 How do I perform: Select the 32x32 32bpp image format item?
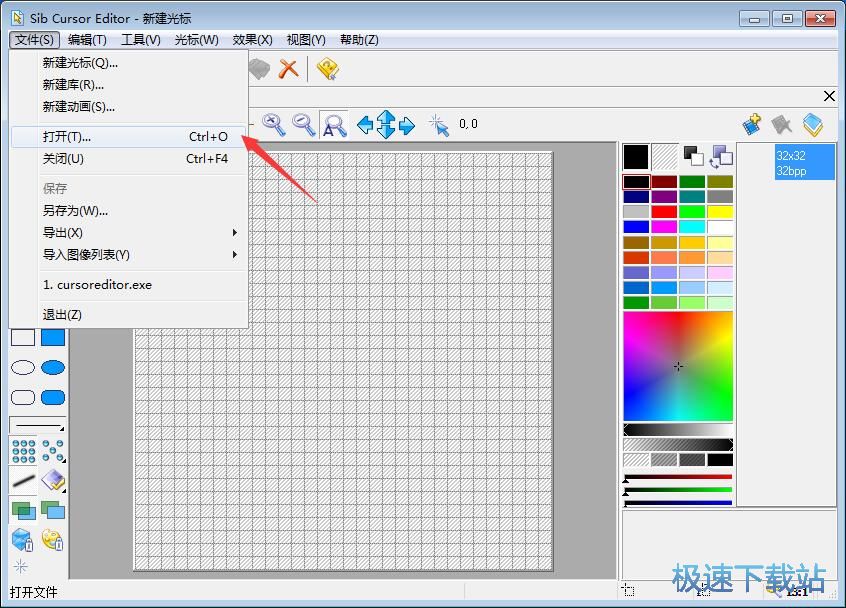tap(804, 163)
